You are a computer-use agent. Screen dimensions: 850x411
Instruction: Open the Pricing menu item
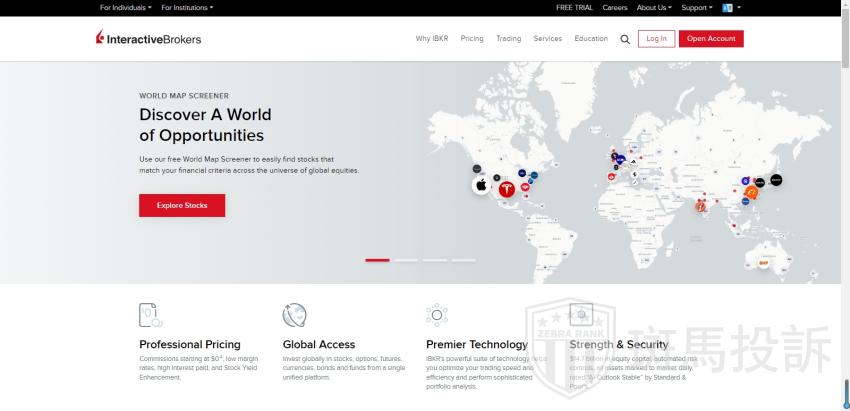click(x=472, y=39)
